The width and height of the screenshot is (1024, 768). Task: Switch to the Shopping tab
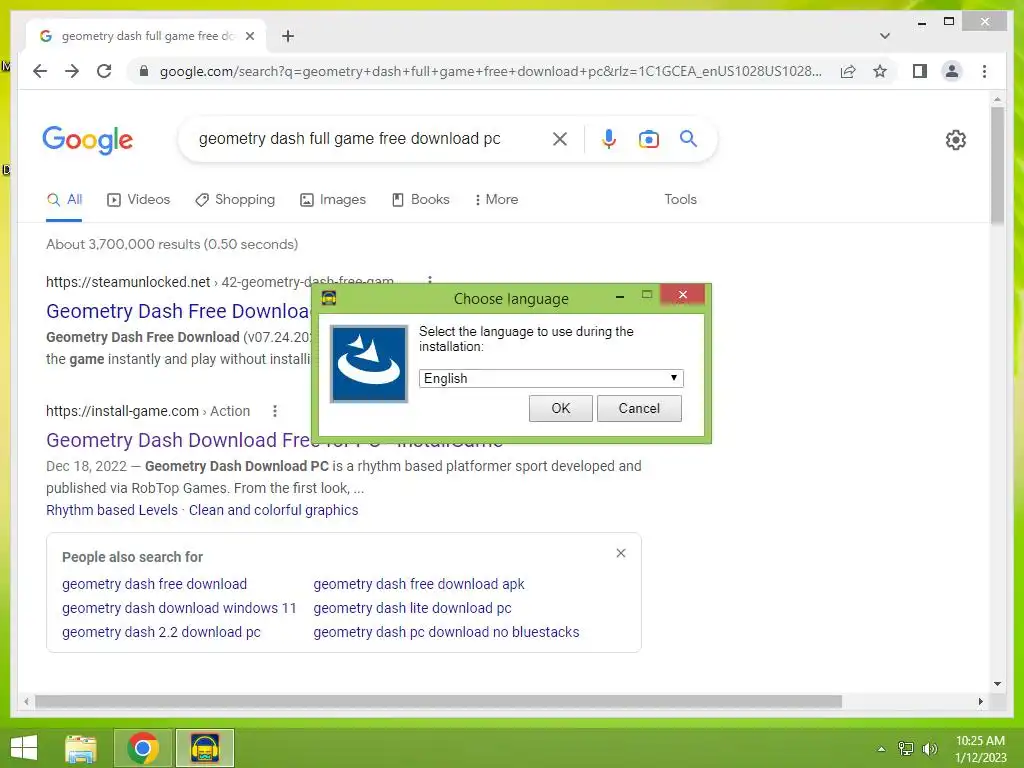coord(235,200)
